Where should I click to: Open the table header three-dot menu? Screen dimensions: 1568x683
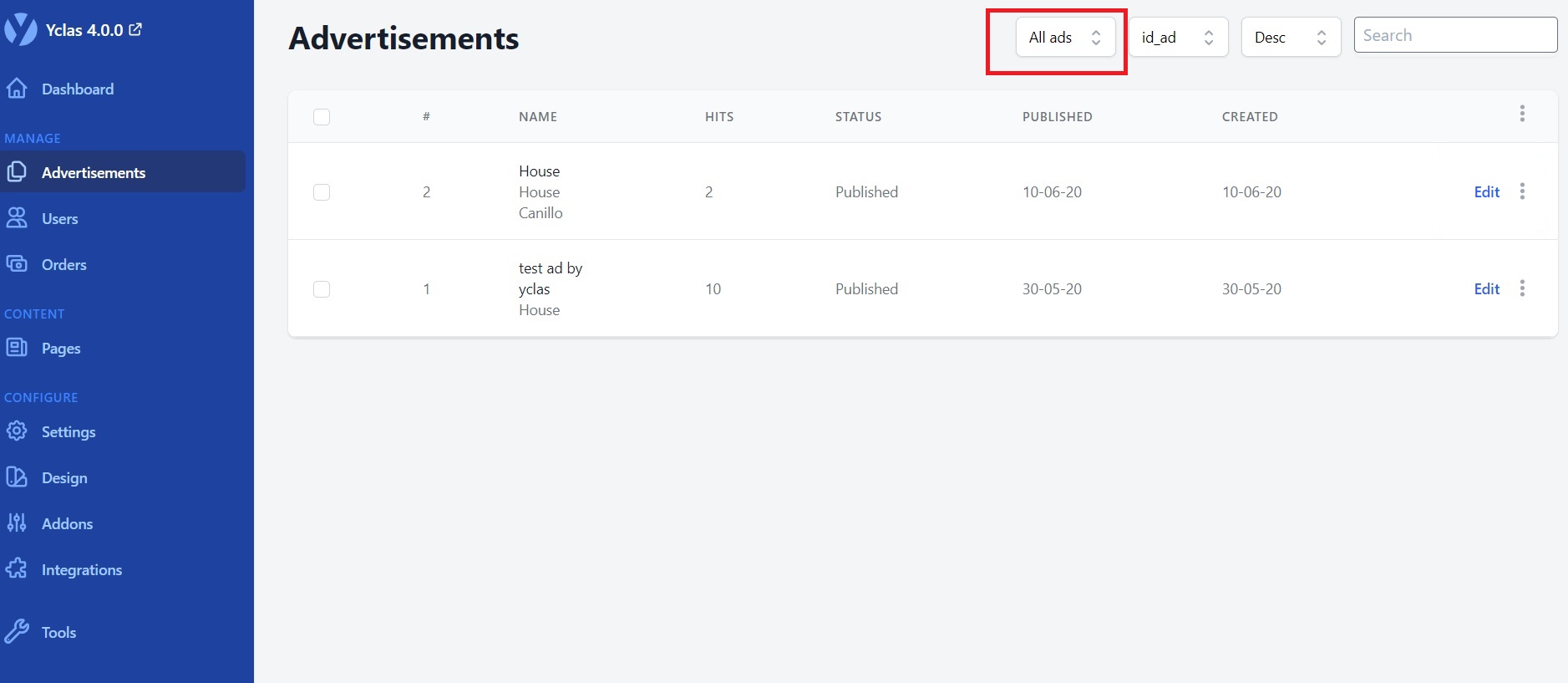pos(1522,114)
